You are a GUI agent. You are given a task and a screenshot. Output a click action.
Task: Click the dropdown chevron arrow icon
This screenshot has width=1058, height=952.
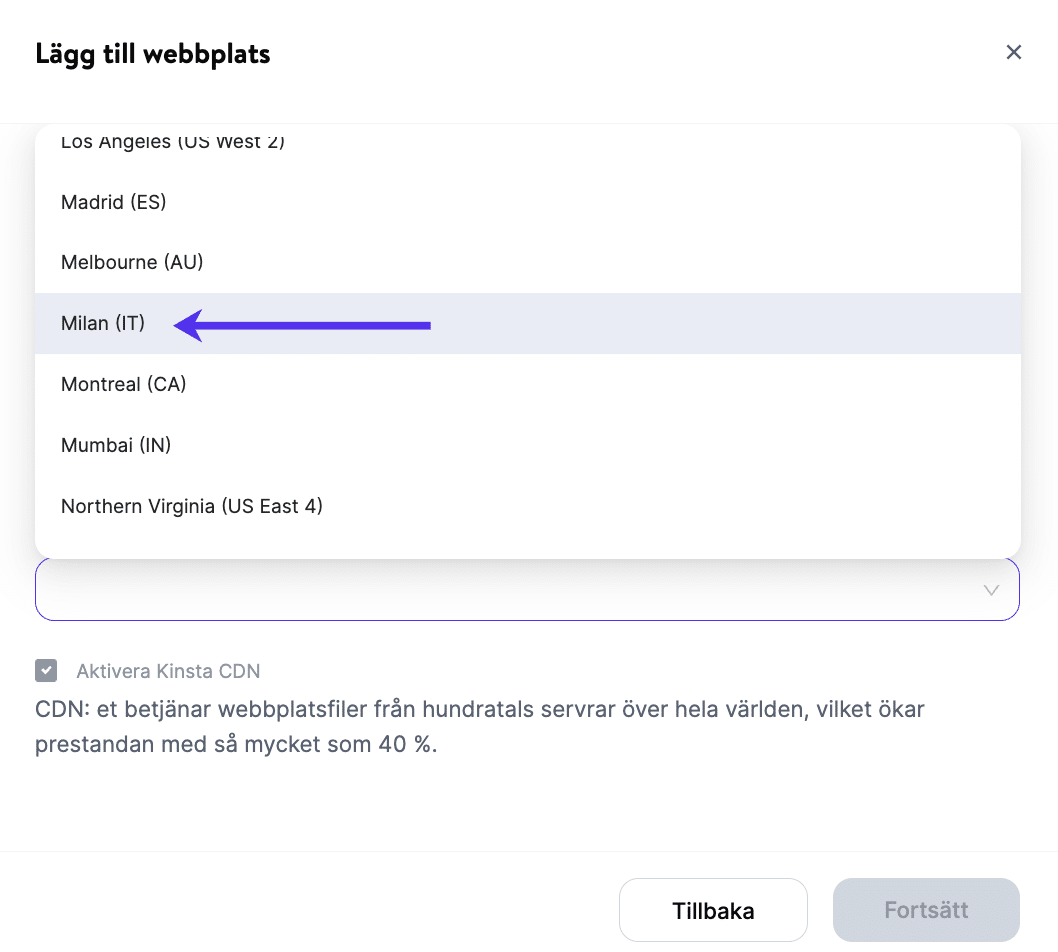pyautogui.click(x=991, y=590)
